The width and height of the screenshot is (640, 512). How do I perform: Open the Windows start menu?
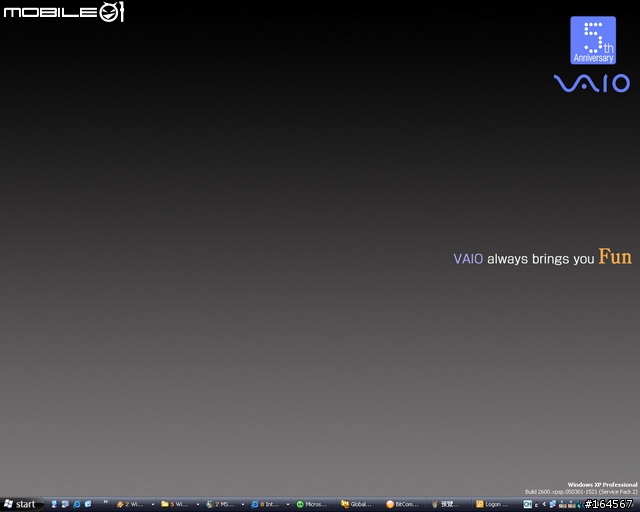coord(21,504)
